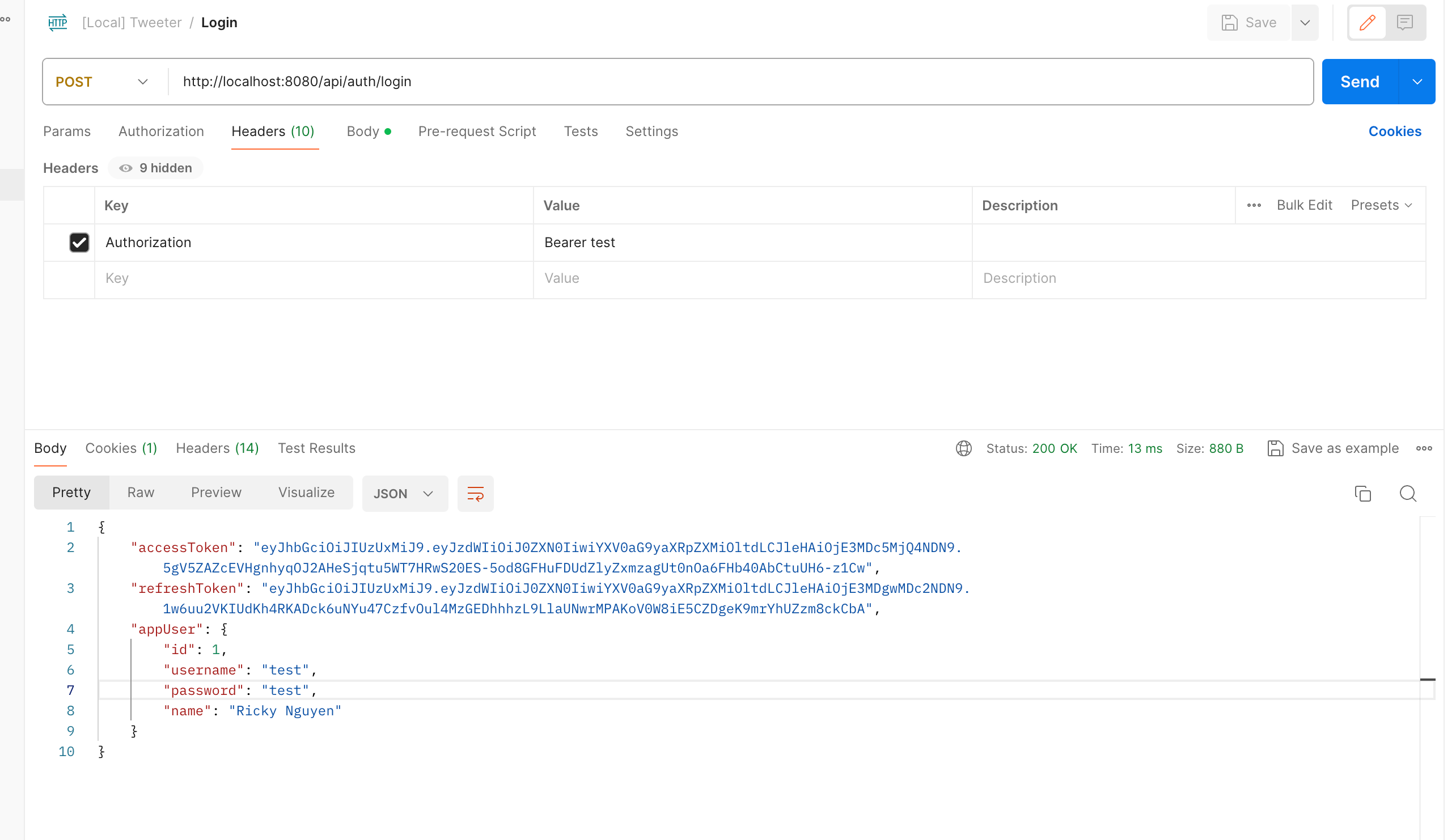
Task: Open the POST method dropdown
Action: tap(102, 82)
